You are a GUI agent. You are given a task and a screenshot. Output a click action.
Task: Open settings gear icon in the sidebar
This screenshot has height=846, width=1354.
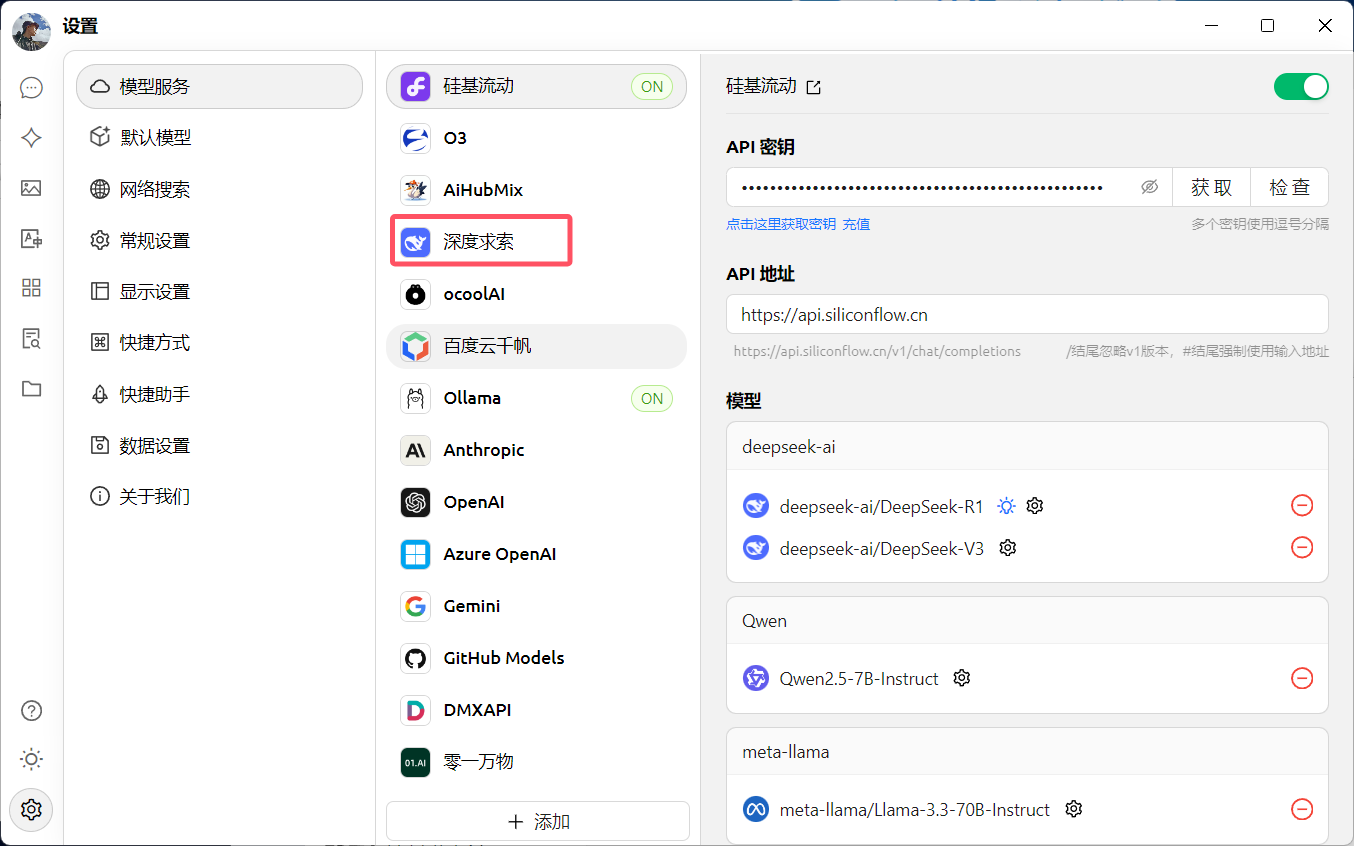pyautogui.click(x=31, y=809)
